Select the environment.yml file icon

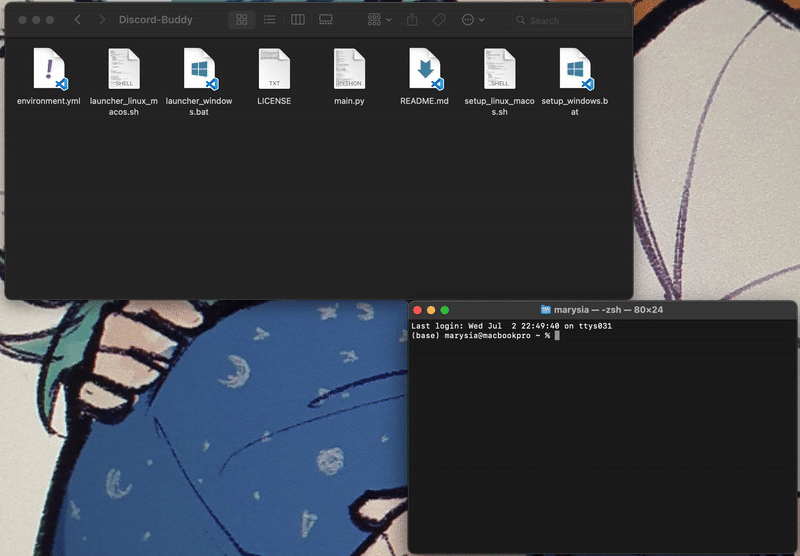[x=49, y=69]
